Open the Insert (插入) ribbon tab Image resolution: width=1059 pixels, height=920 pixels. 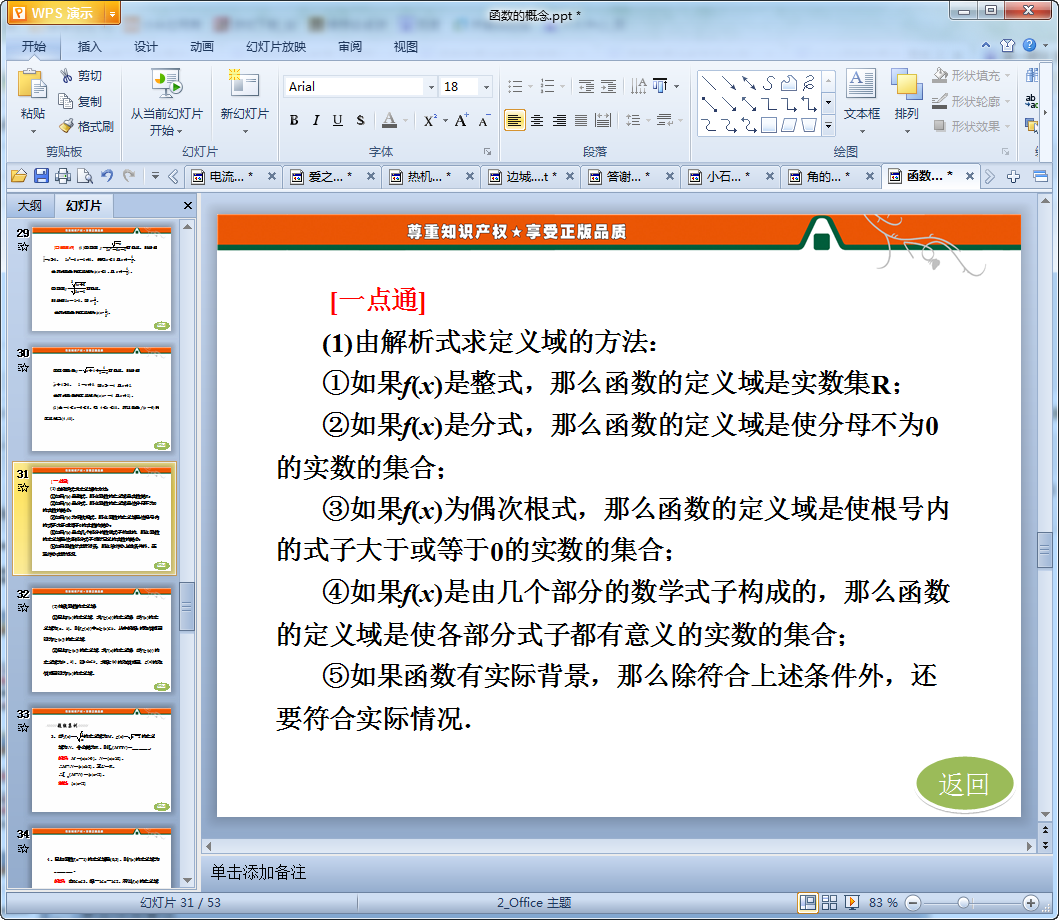tap(89, 47)
